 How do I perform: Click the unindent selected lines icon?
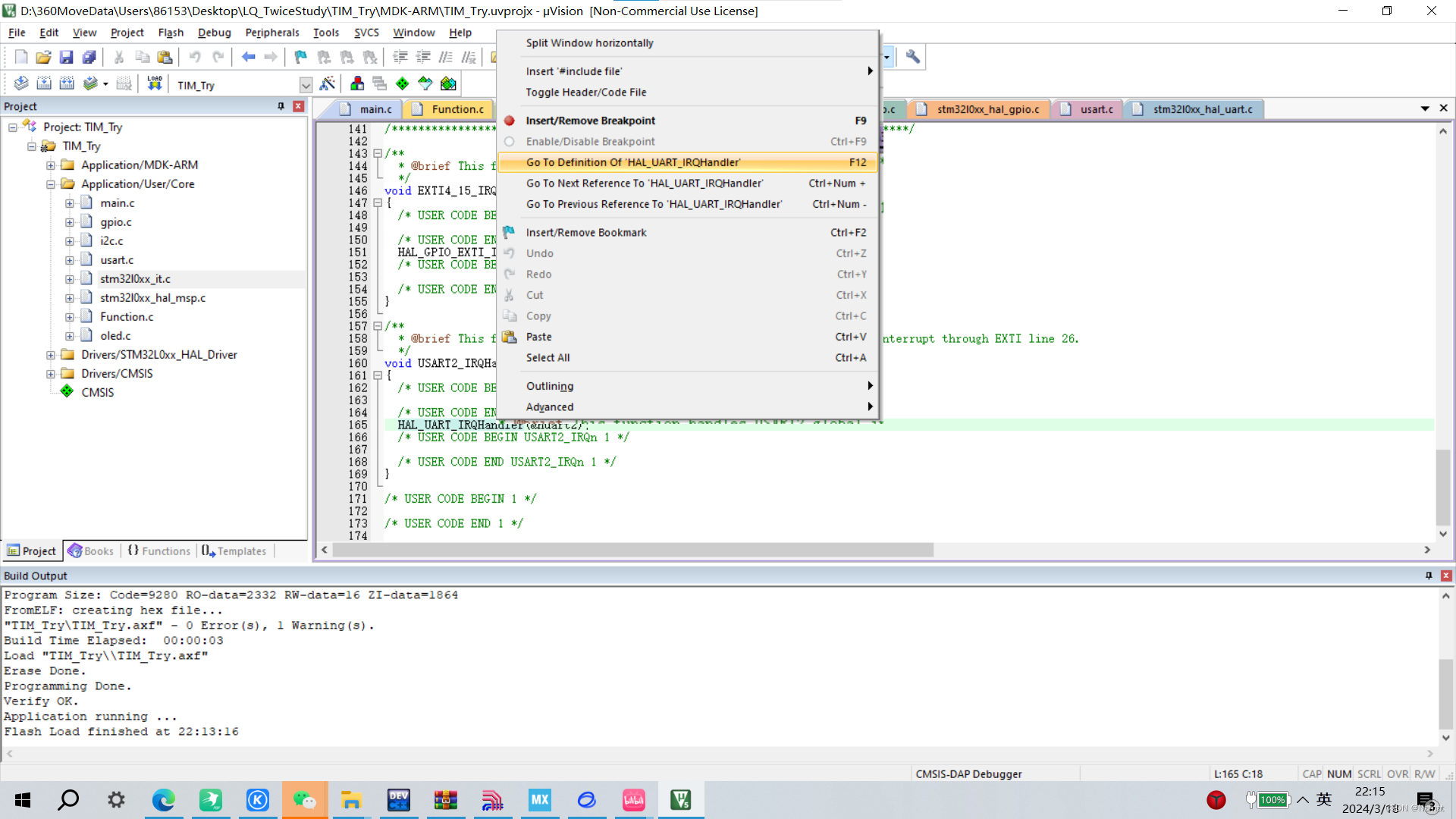tap(423, 57)
